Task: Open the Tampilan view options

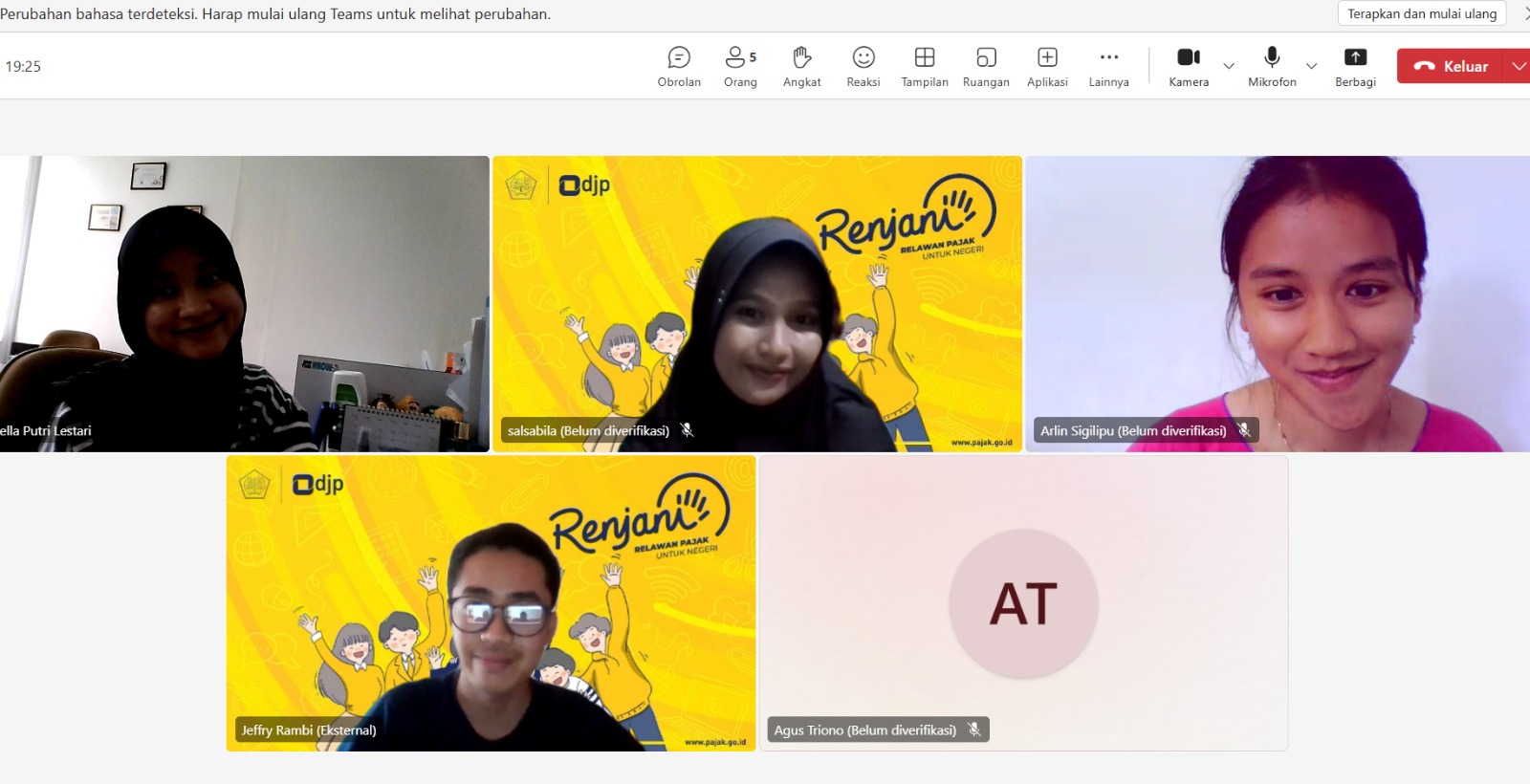Action: [924, 66]
